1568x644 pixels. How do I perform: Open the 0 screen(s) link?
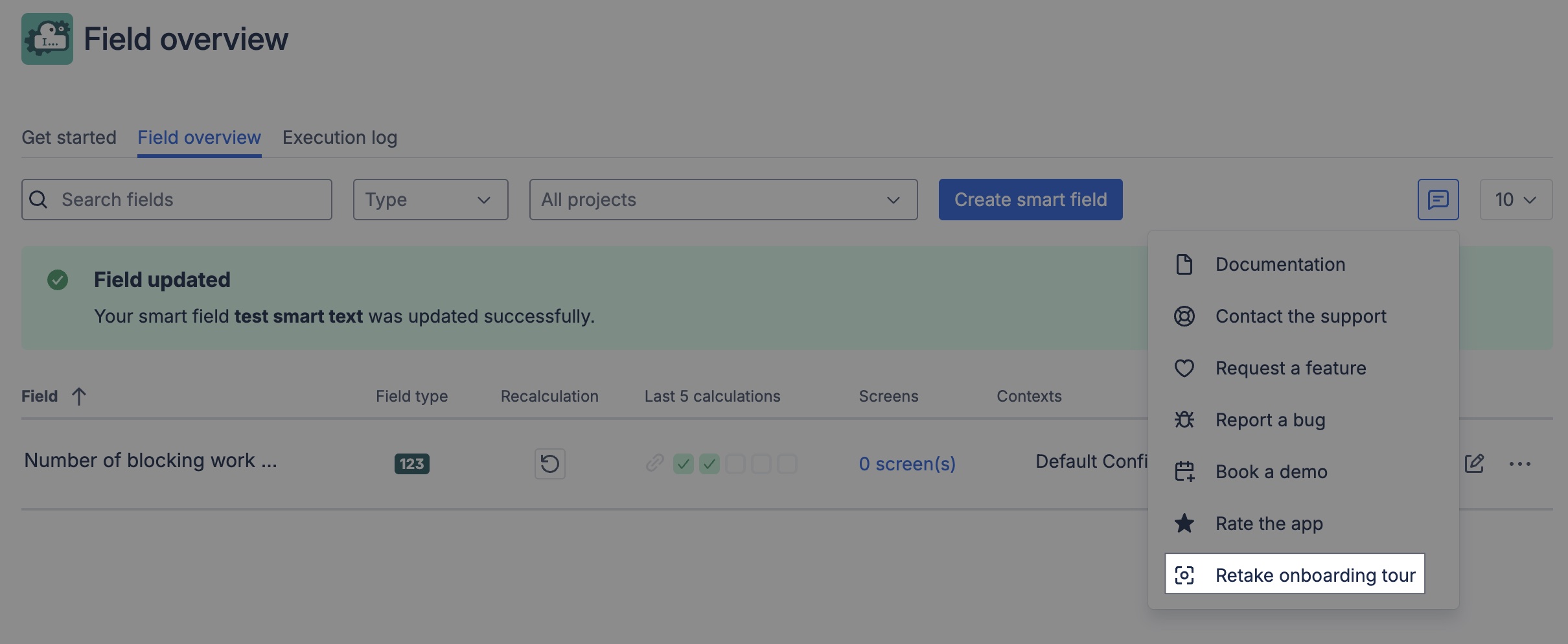tap(906, 463)
